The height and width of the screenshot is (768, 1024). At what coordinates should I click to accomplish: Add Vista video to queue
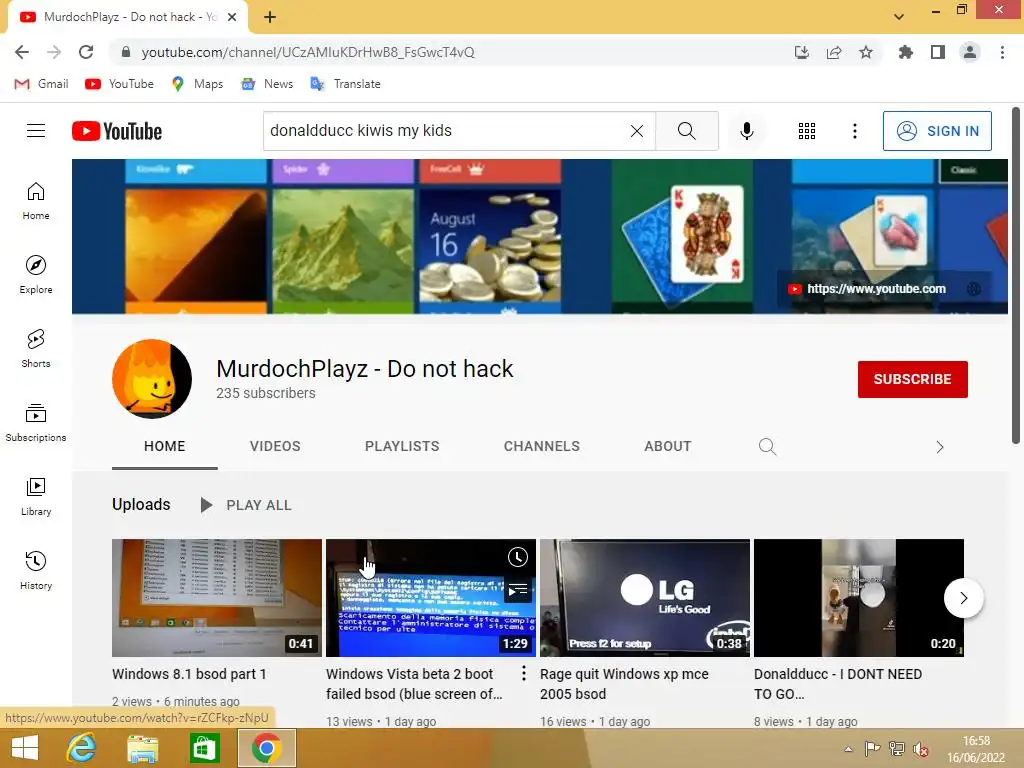tap(518, 590)
